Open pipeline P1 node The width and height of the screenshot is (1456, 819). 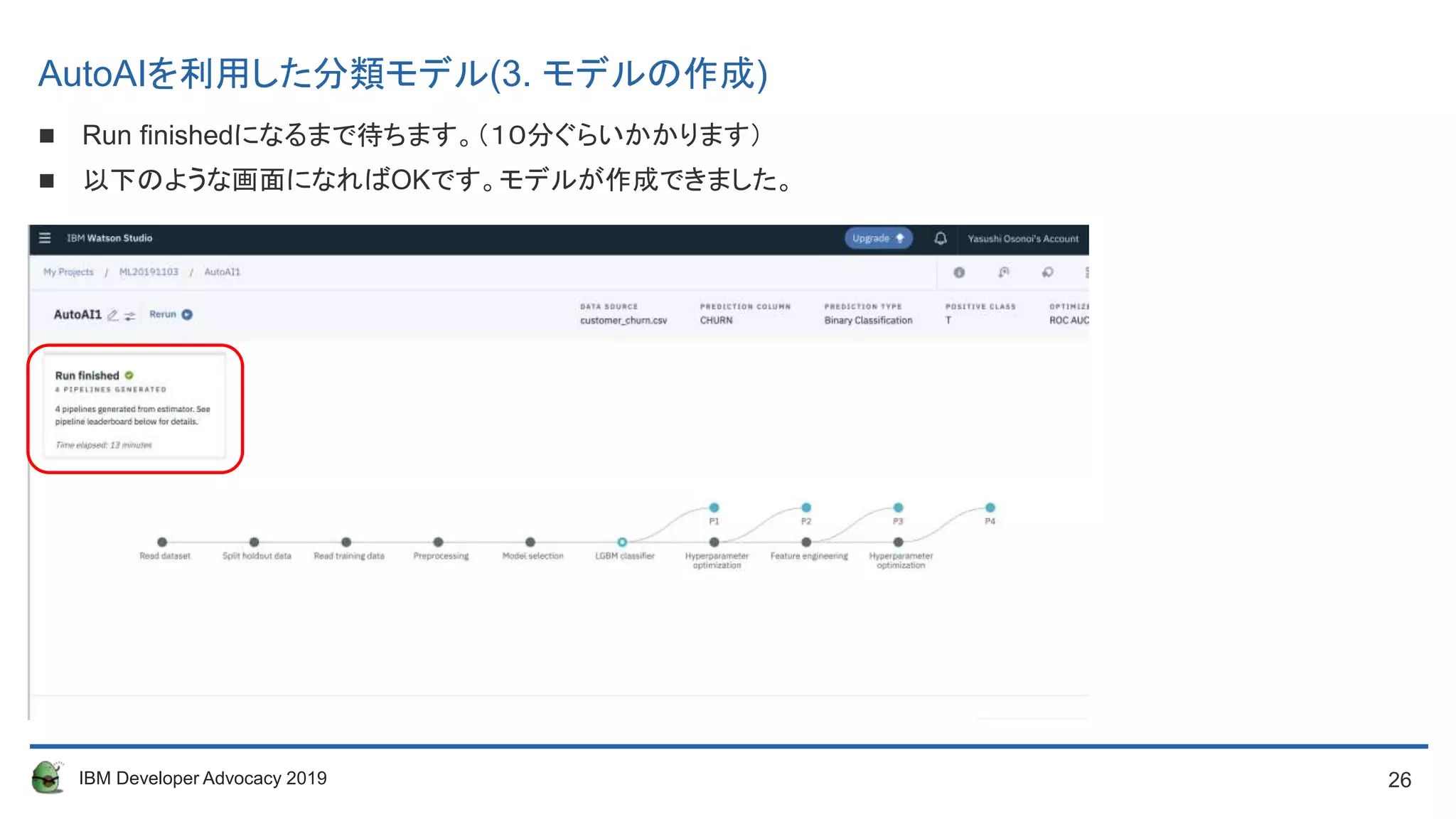tap(714, 508)
